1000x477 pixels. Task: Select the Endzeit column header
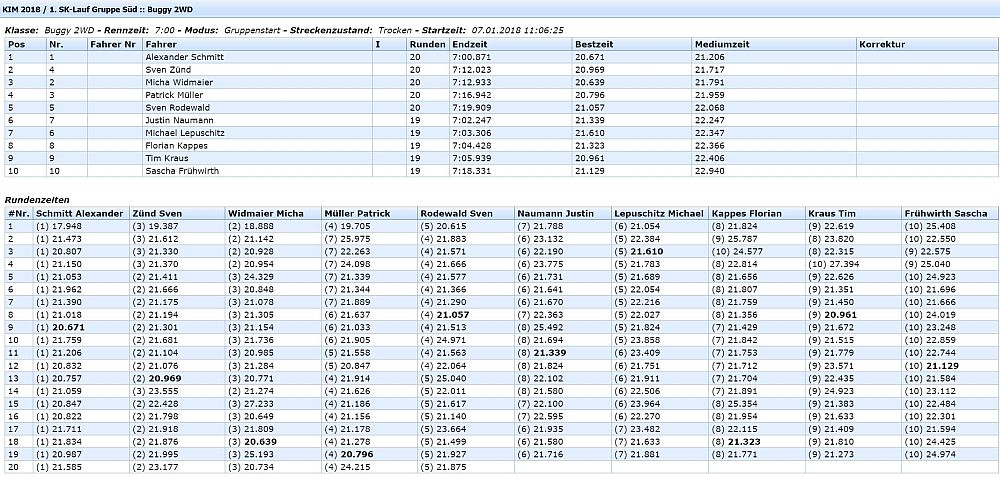coord(470,45)
